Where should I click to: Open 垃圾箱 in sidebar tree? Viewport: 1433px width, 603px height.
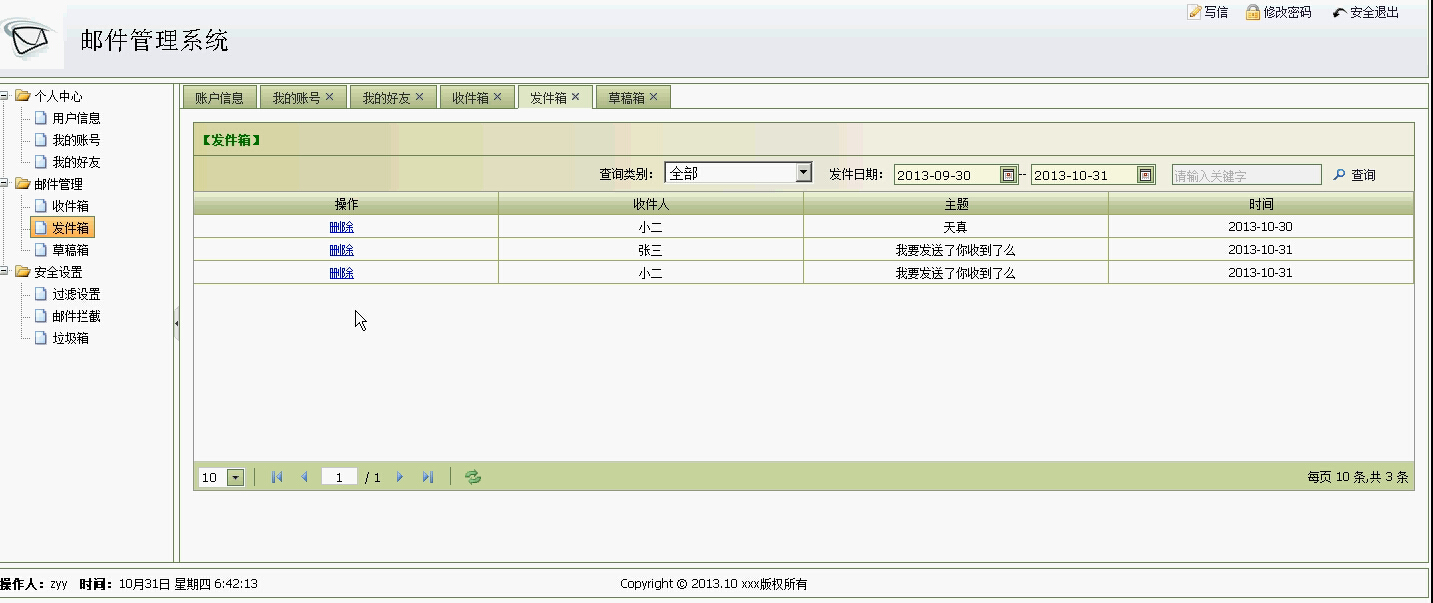coord(70,338)
